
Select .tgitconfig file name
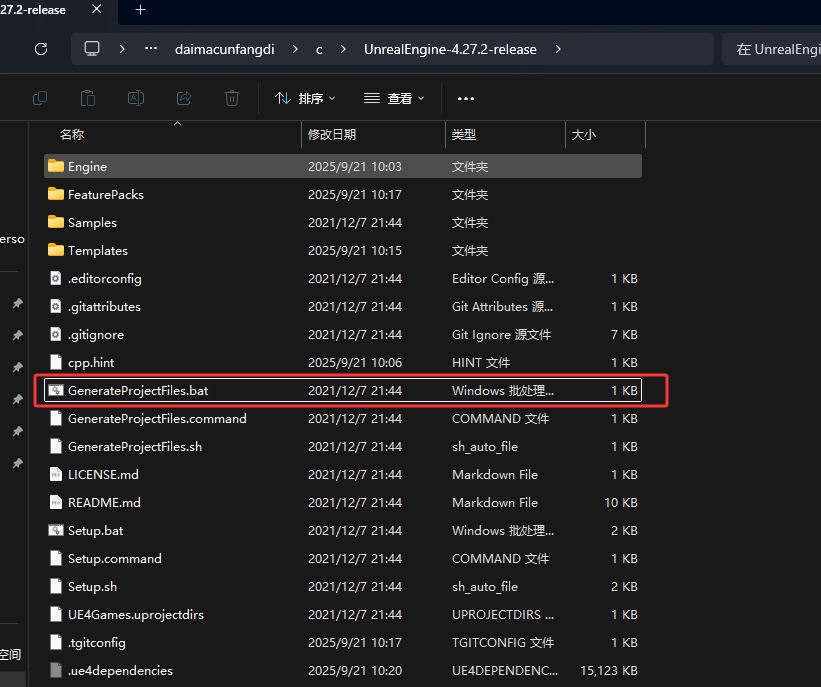[96, 642]
